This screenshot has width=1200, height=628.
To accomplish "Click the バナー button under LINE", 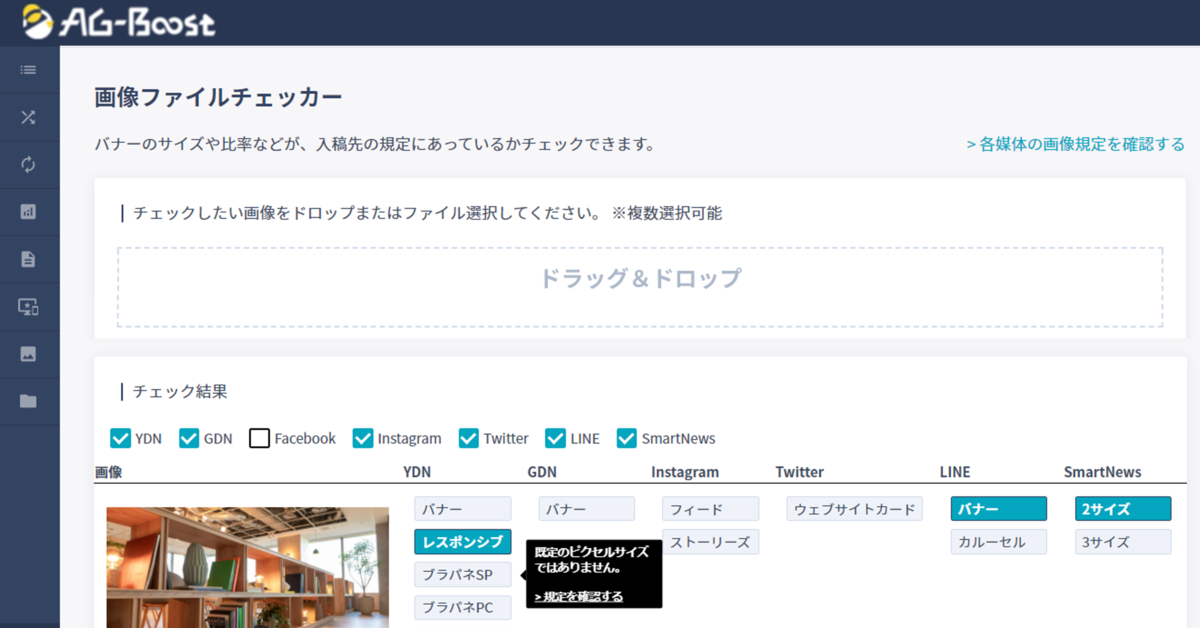I will click(998, 508).
